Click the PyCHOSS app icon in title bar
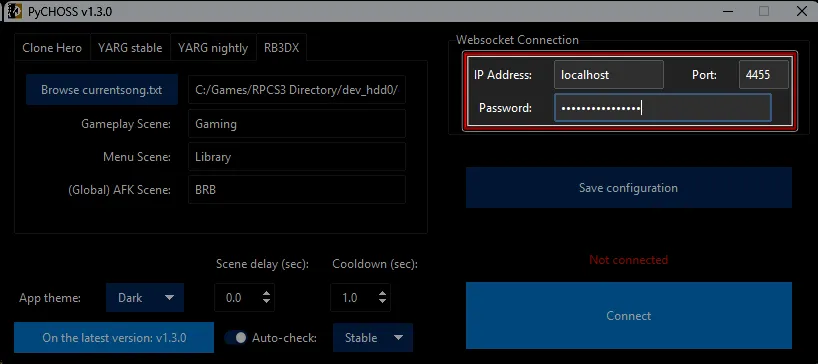Screen dimensions: 818x364 pos(14,11)
